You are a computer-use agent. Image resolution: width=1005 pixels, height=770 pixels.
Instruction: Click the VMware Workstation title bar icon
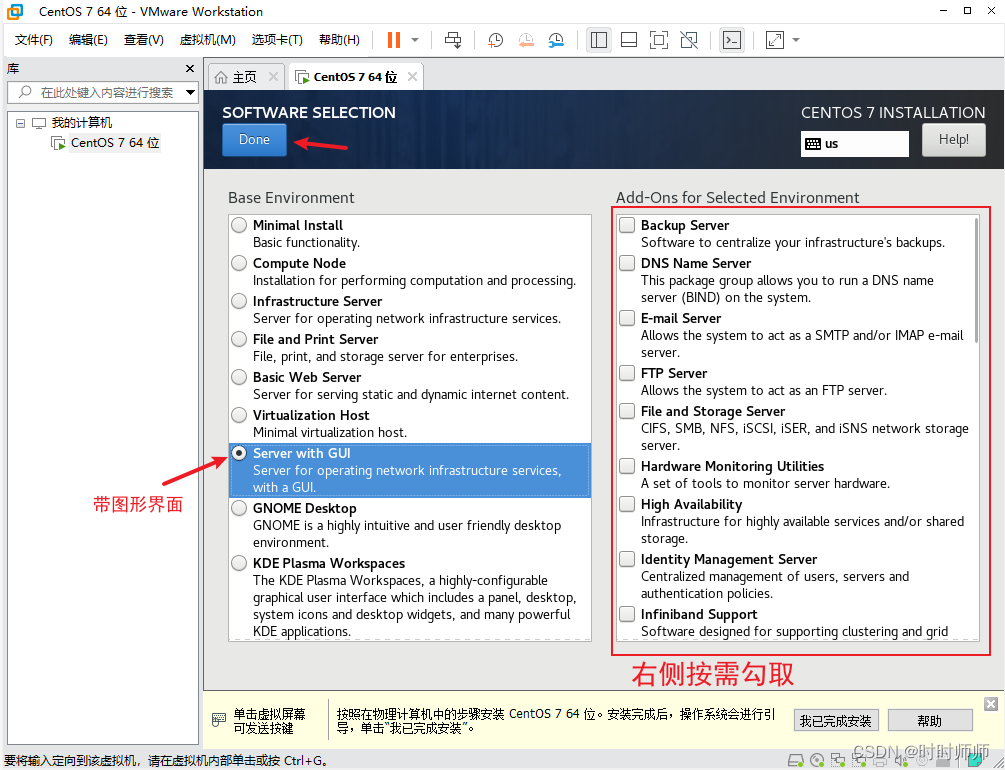click(x=15, y=11)
